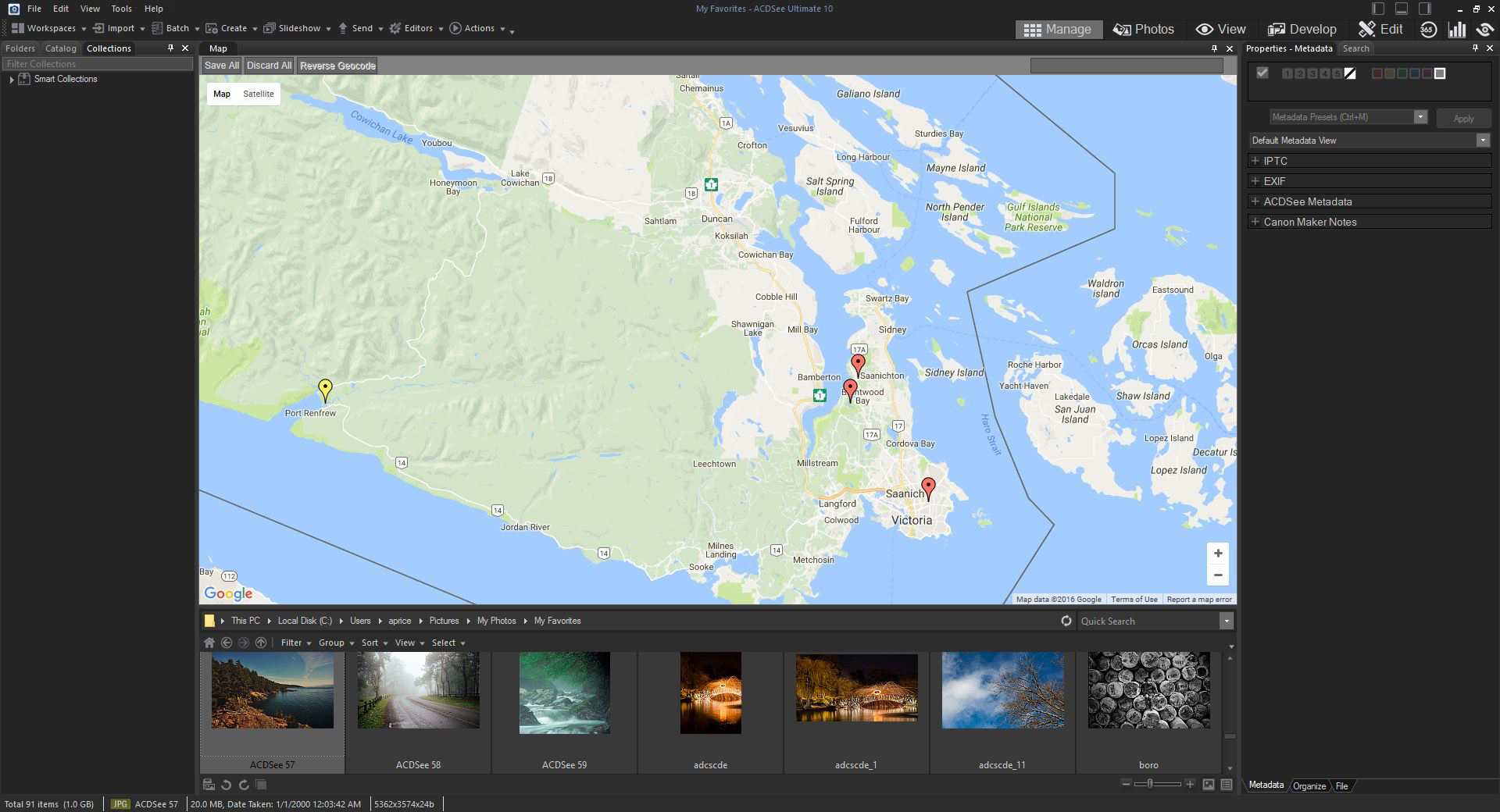The width and height of the screenshot is (1500, 812).
Task: Switch map to Satellite view
Action: point(259,94)
